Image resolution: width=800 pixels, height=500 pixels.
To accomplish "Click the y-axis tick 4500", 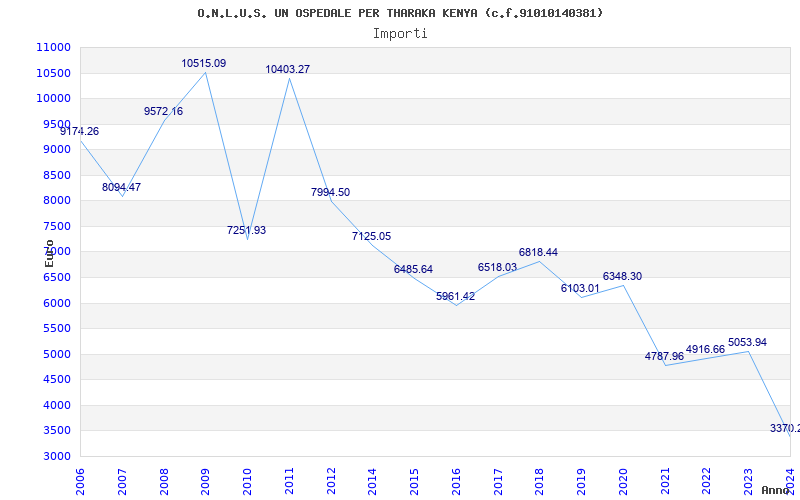I will [x=57, y=380].
